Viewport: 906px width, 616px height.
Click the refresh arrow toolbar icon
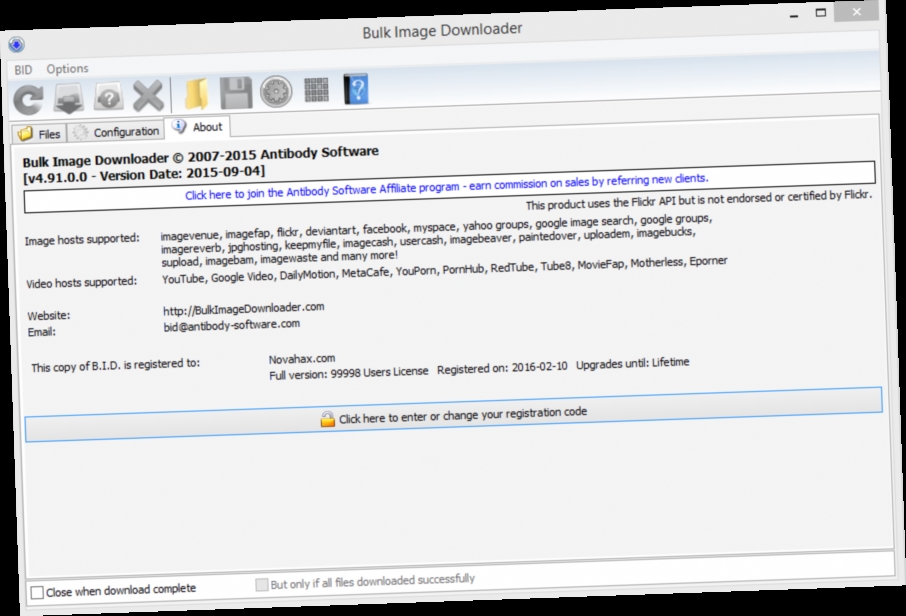click(x=29, y=100)
